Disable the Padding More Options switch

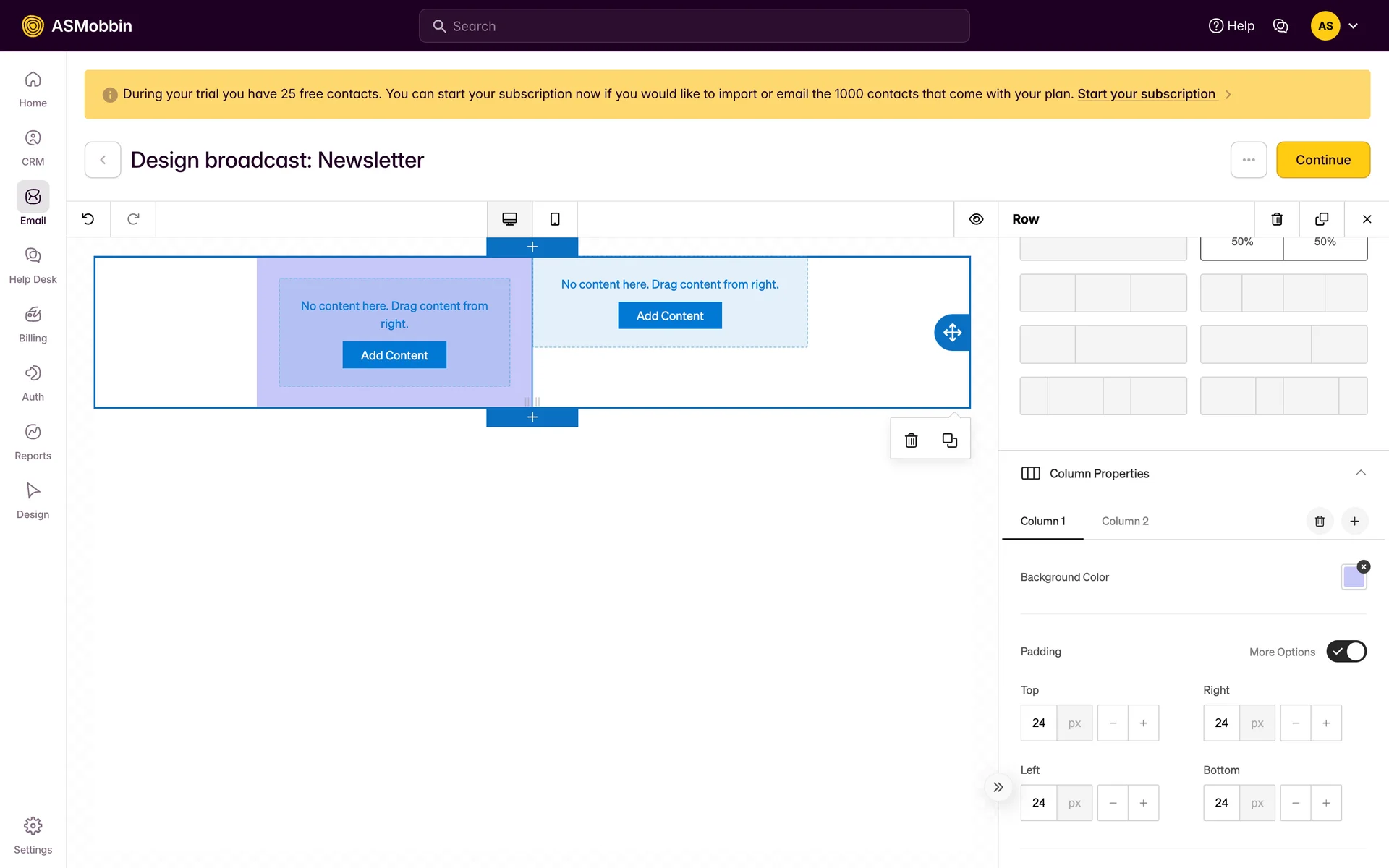coord(1346,651)
